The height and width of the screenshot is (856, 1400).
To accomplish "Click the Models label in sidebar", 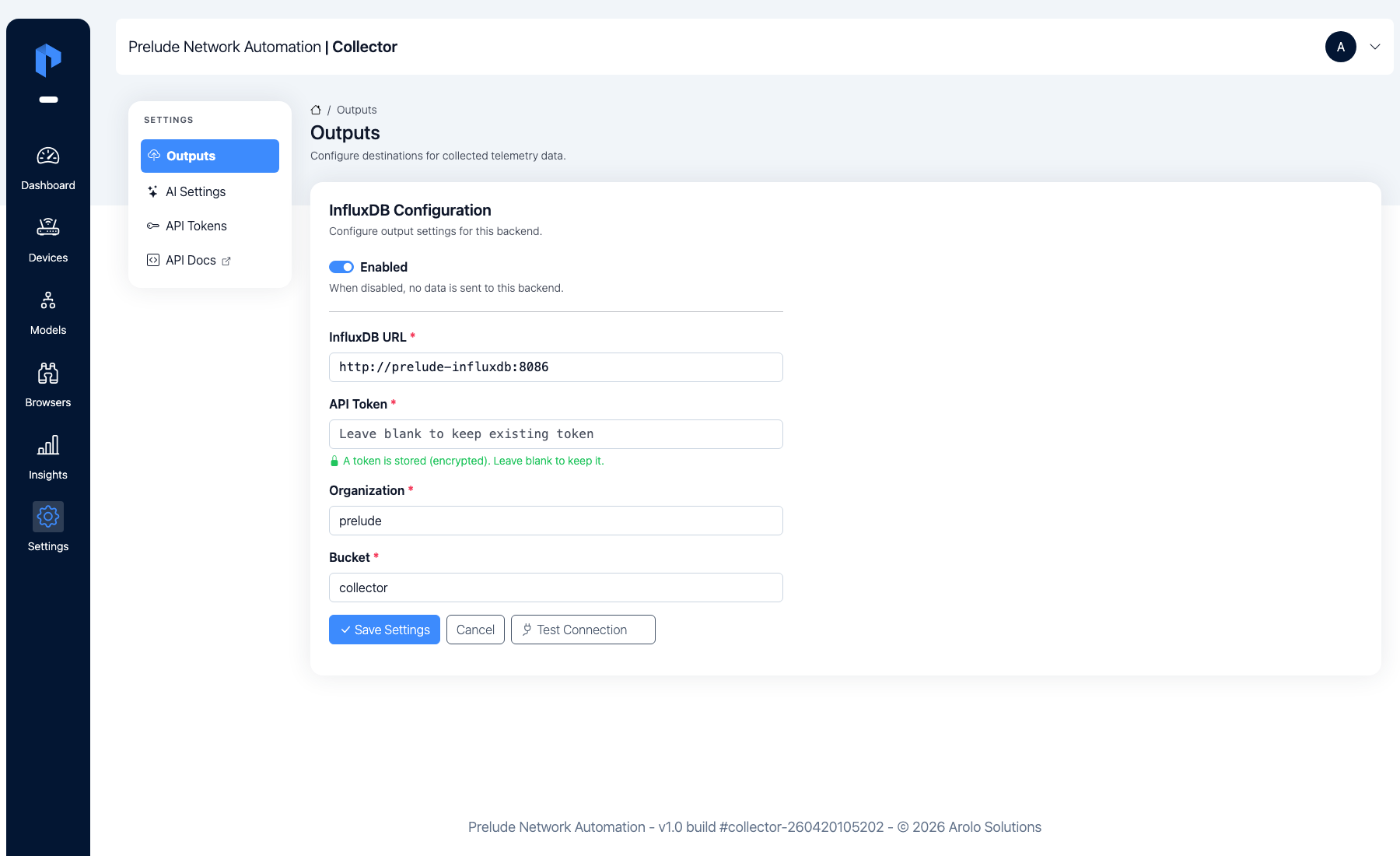I will tap(48, 330).
